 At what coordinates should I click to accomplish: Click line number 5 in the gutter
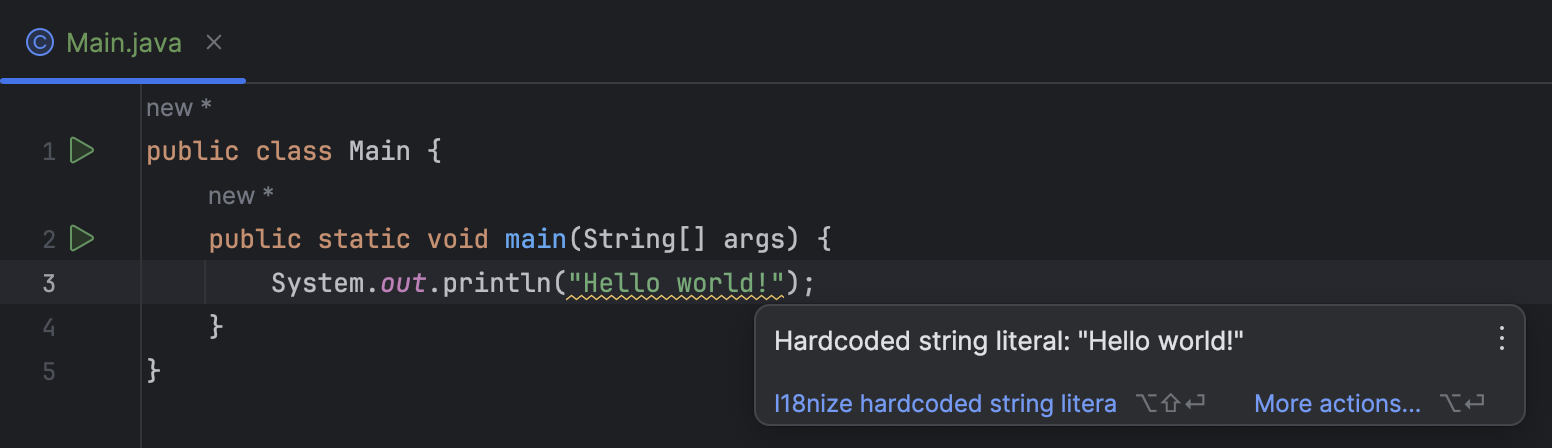49,371
